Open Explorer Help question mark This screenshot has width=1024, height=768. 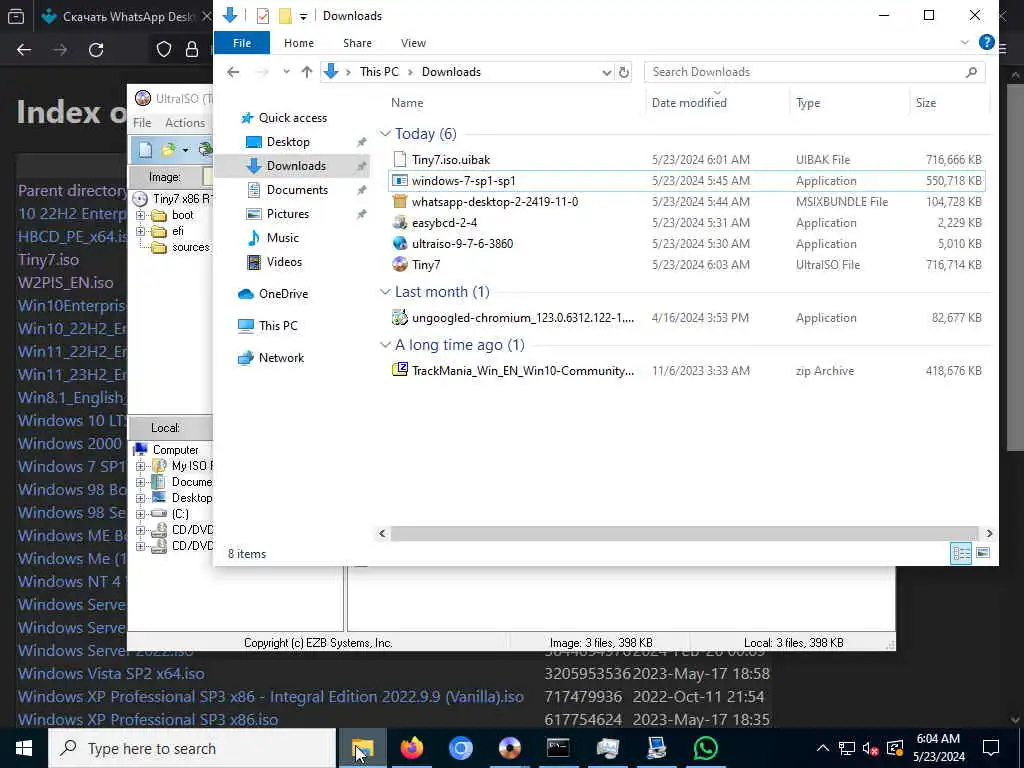pyautogui.click(x=986, y=42)
